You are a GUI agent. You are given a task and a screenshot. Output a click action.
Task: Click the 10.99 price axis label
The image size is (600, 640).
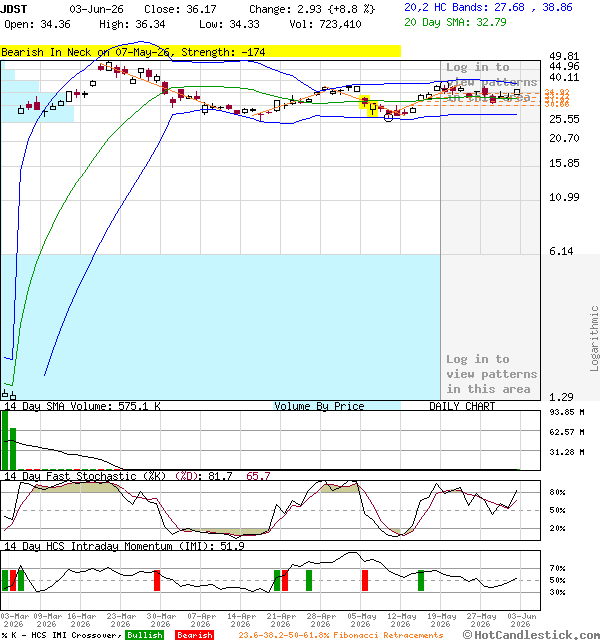pos(564,197)
